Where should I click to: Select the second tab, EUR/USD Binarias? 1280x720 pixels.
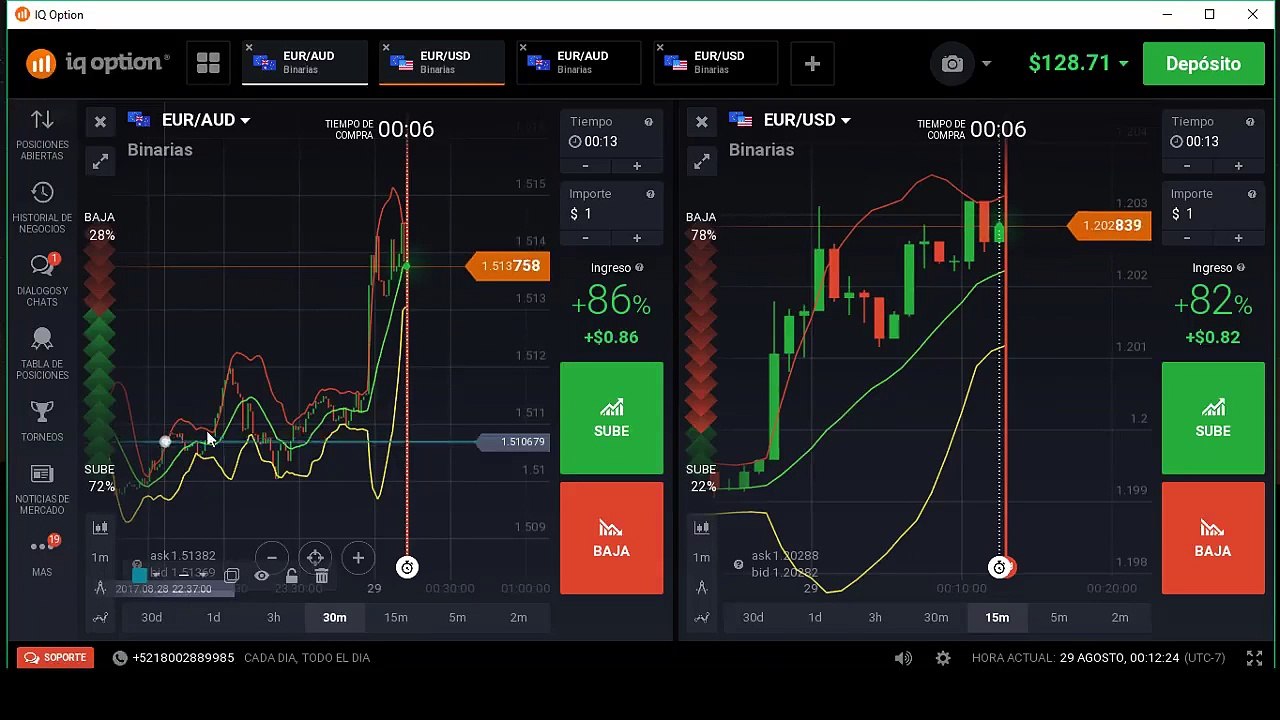click(442, 63)
